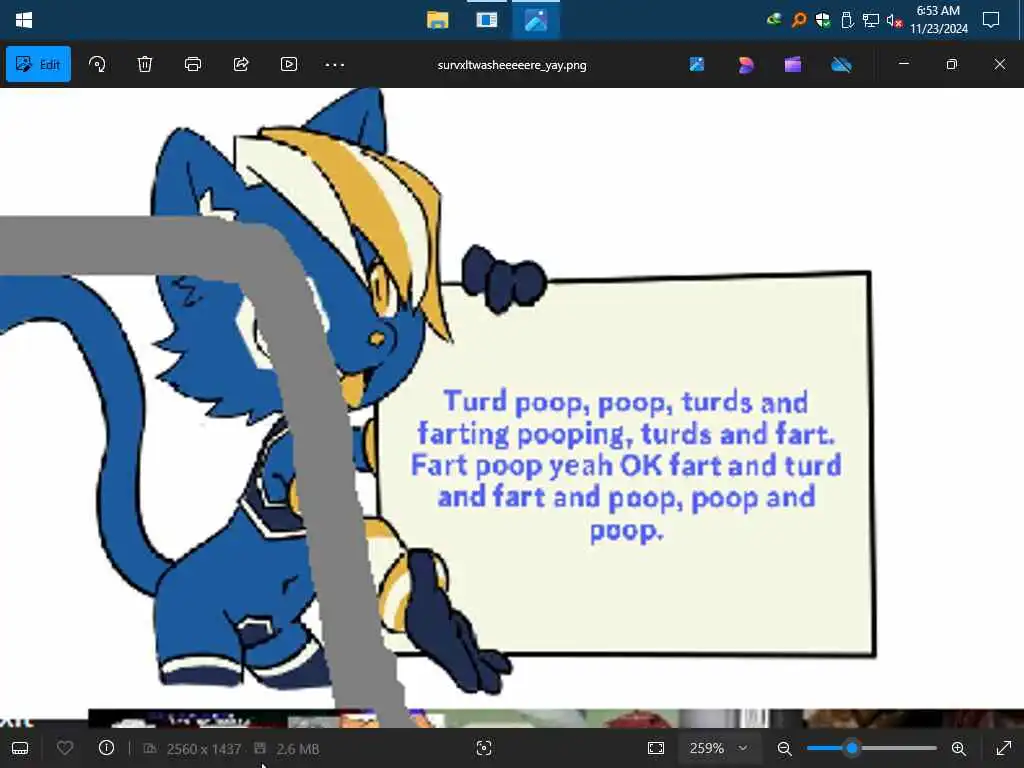
Task: Start slideshow with the play icon
Action: [x=289, y=64]
